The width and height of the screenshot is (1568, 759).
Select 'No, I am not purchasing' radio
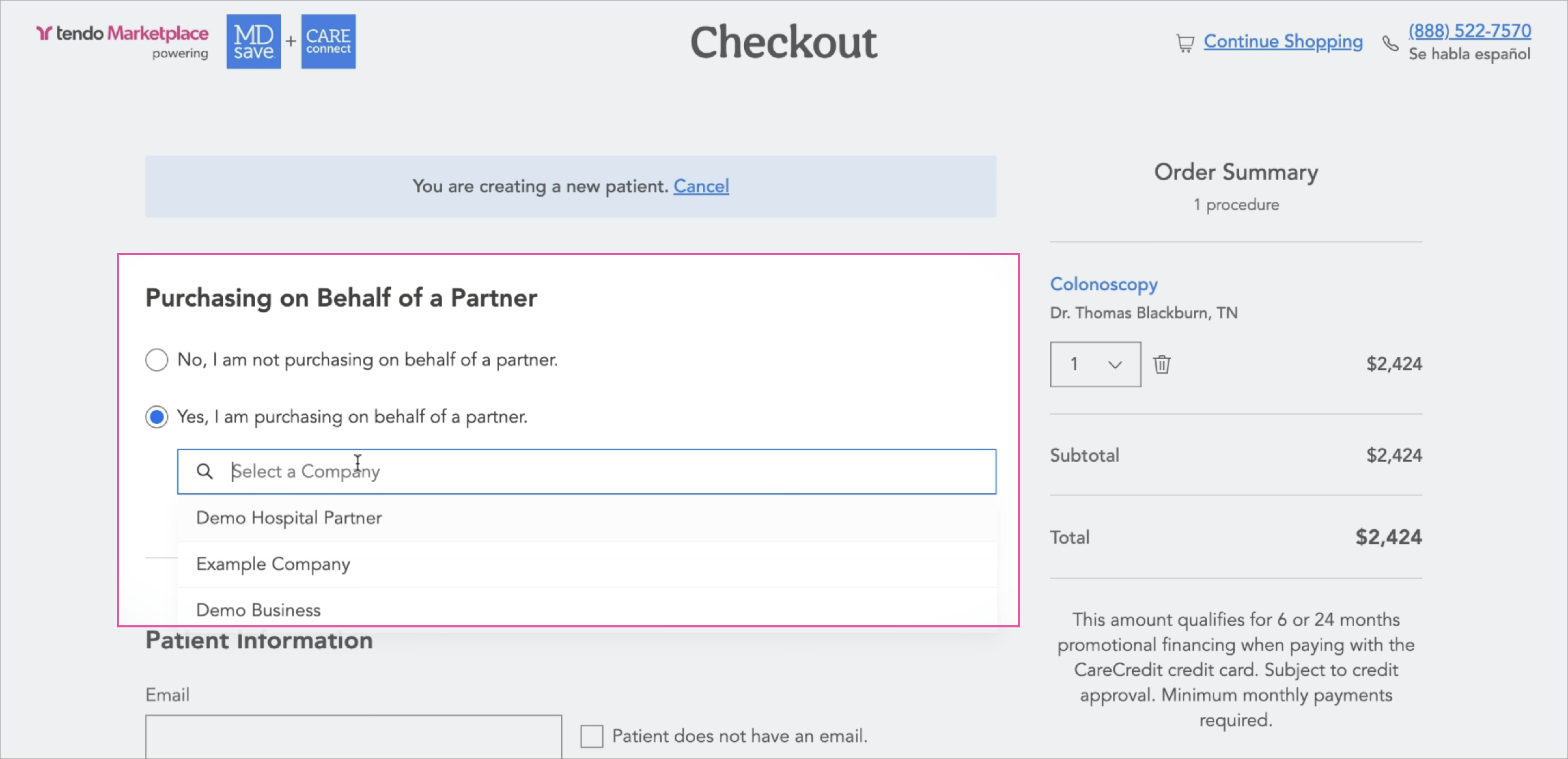[x=156, y=360]
